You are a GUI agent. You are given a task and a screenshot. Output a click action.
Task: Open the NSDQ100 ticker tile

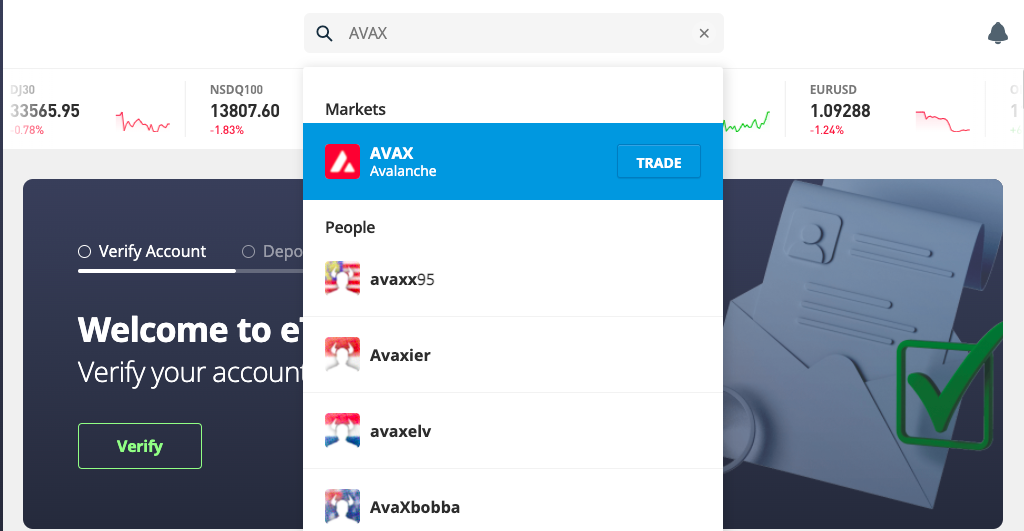244,109
